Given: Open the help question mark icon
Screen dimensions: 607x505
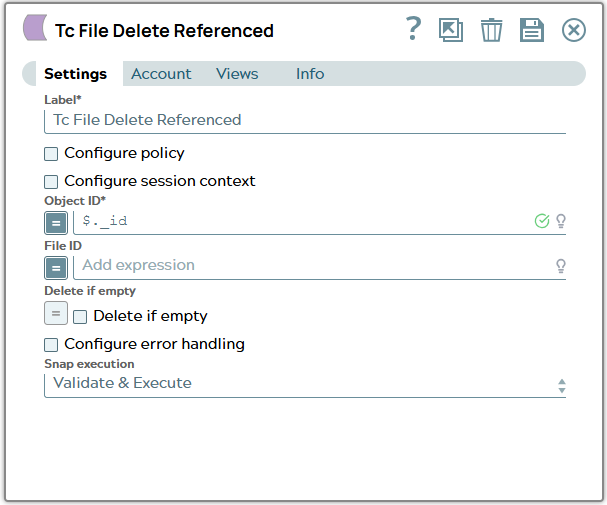Looking at the screenshot, I should click(x=413, y=29).
